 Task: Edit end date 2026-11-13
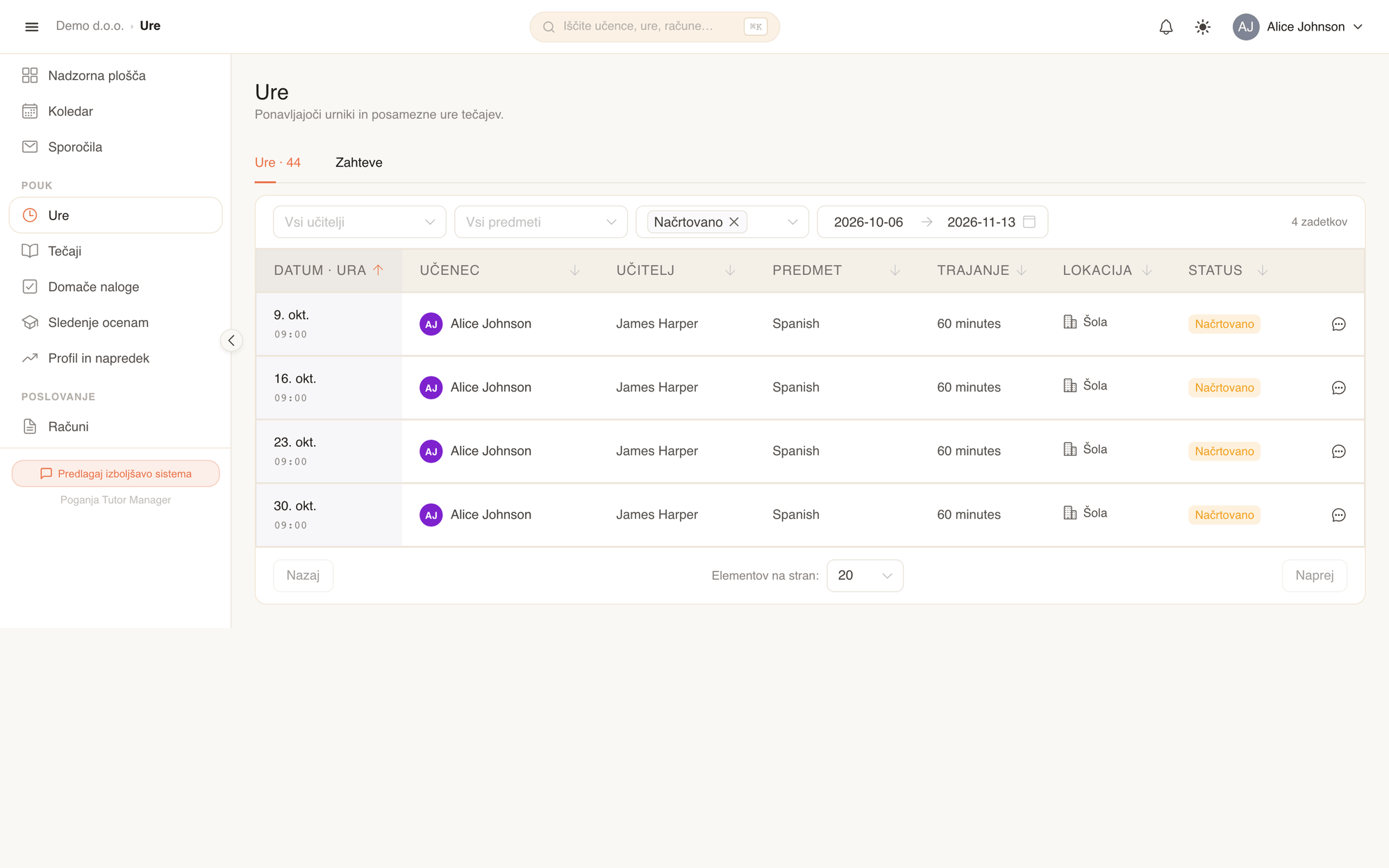coord(981,222)
